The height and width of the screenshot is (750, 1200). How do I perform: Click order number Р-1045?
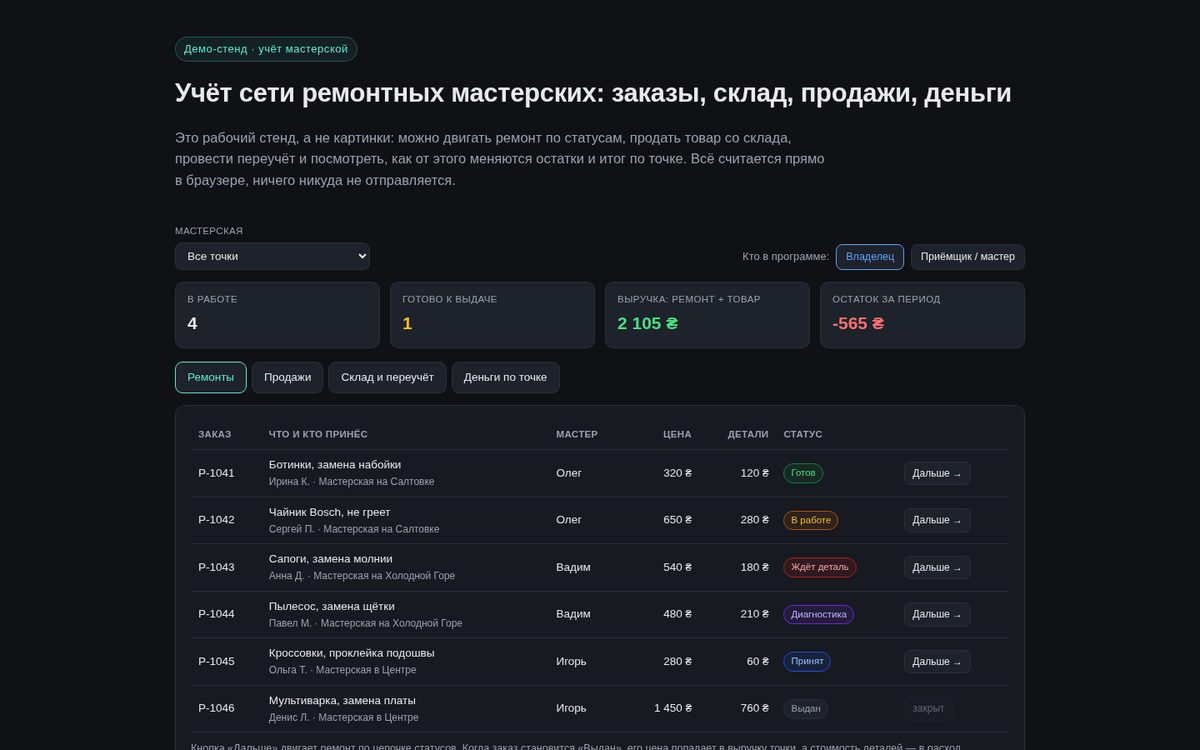(216, 661)
